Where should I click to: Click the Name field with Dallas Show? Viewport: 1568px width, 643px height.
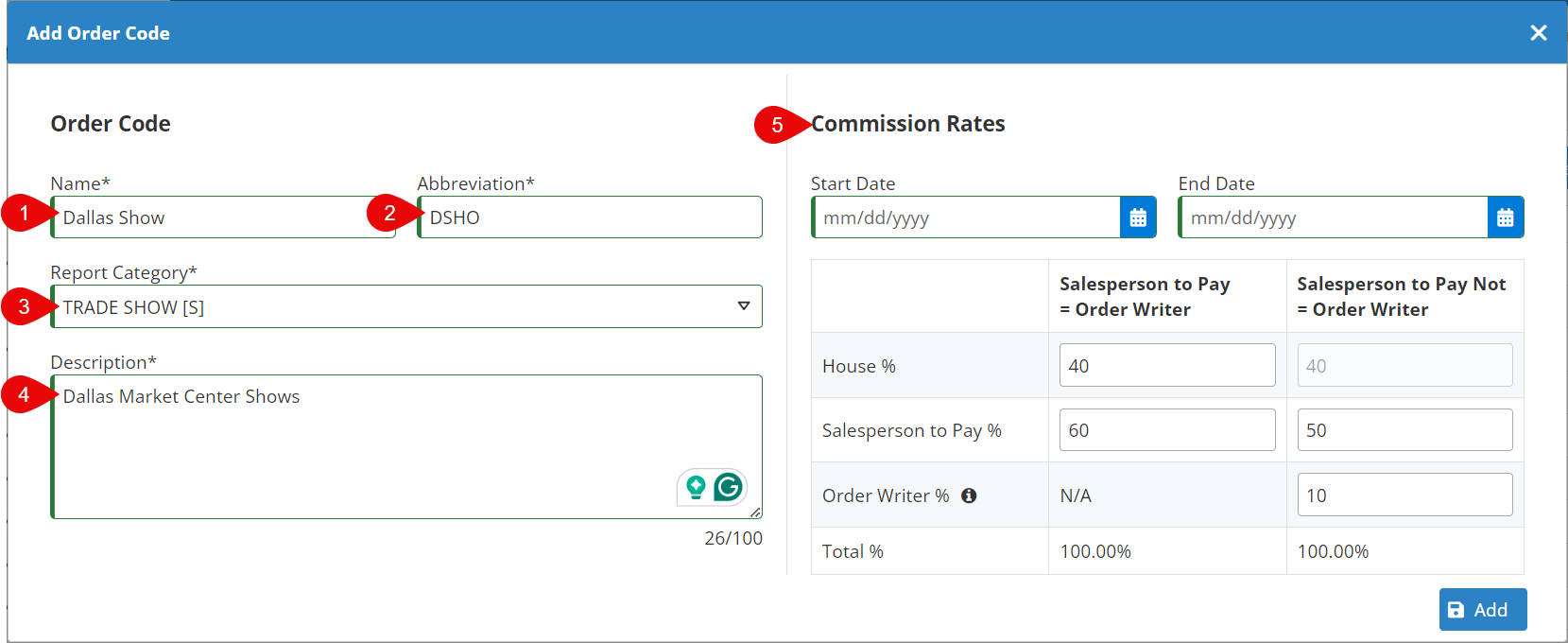pyautogui.click(x=227, y=217)
